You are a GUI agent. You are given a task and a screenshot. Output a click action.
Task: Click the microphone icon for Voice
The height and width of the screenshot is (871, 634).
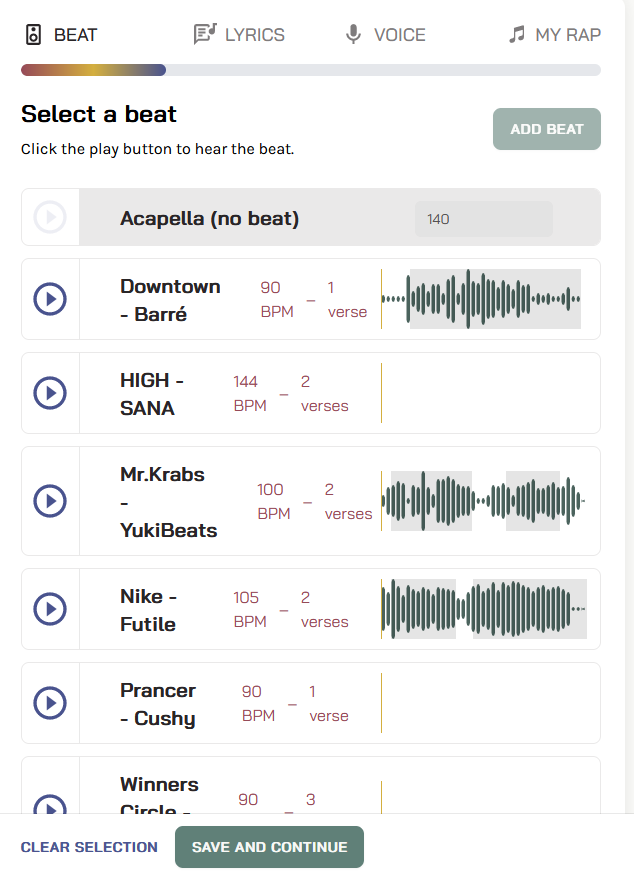tap(353, 35)
